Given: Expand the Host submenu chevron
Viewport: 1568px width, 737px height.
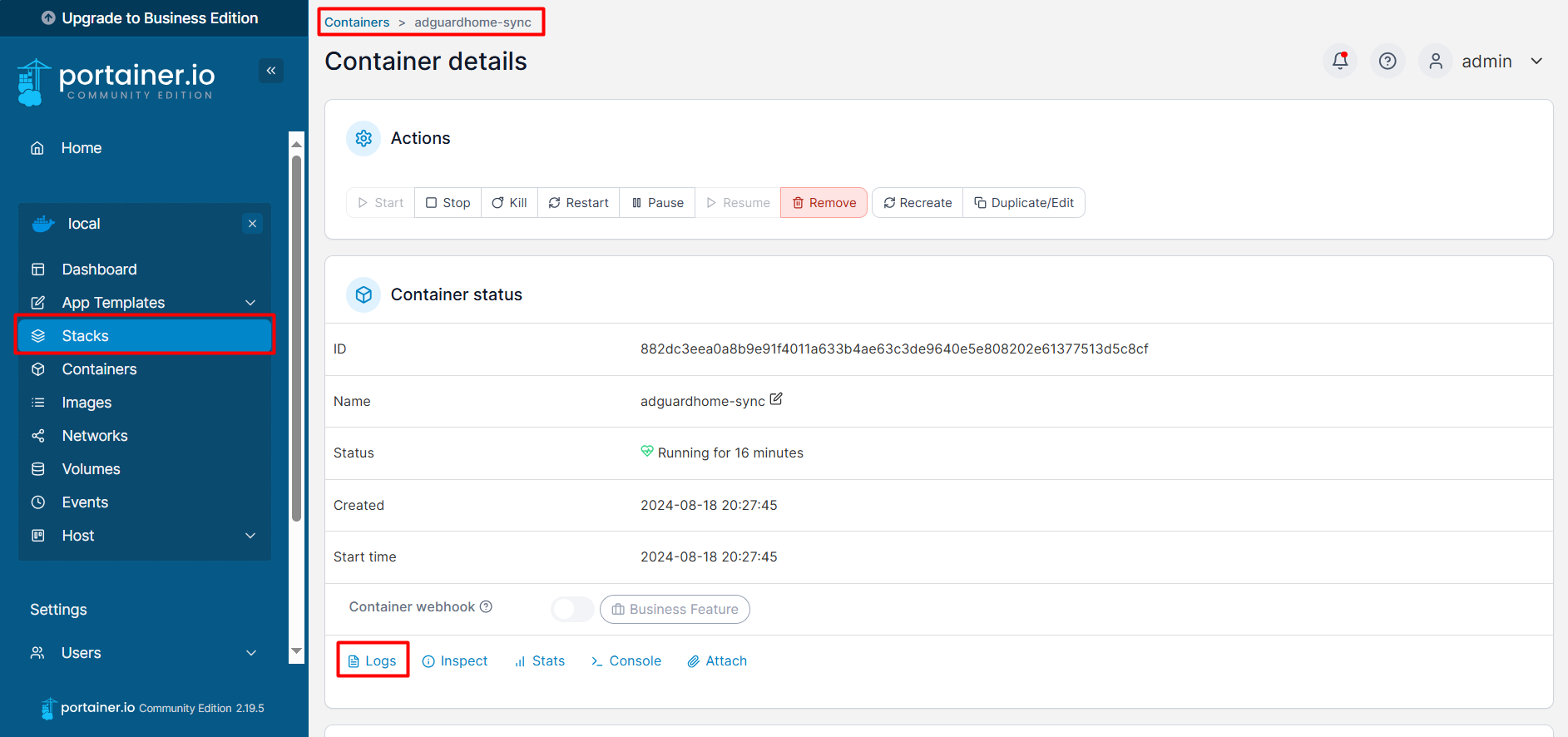Looking at the screenshot, I should tap(250, 536).
